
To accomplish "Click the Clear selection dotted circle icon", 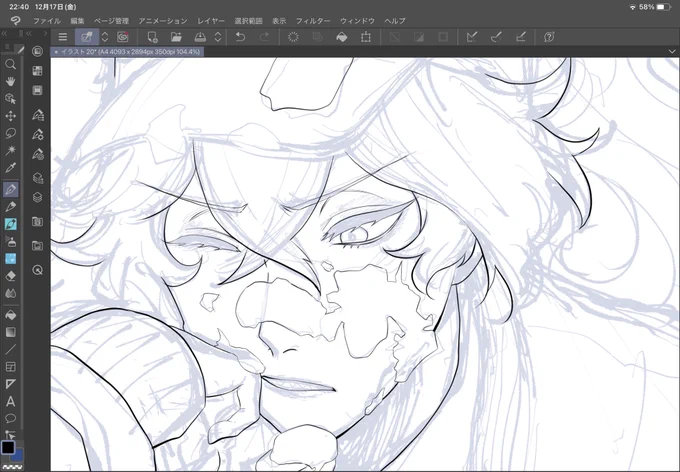I will pos(293,37).
